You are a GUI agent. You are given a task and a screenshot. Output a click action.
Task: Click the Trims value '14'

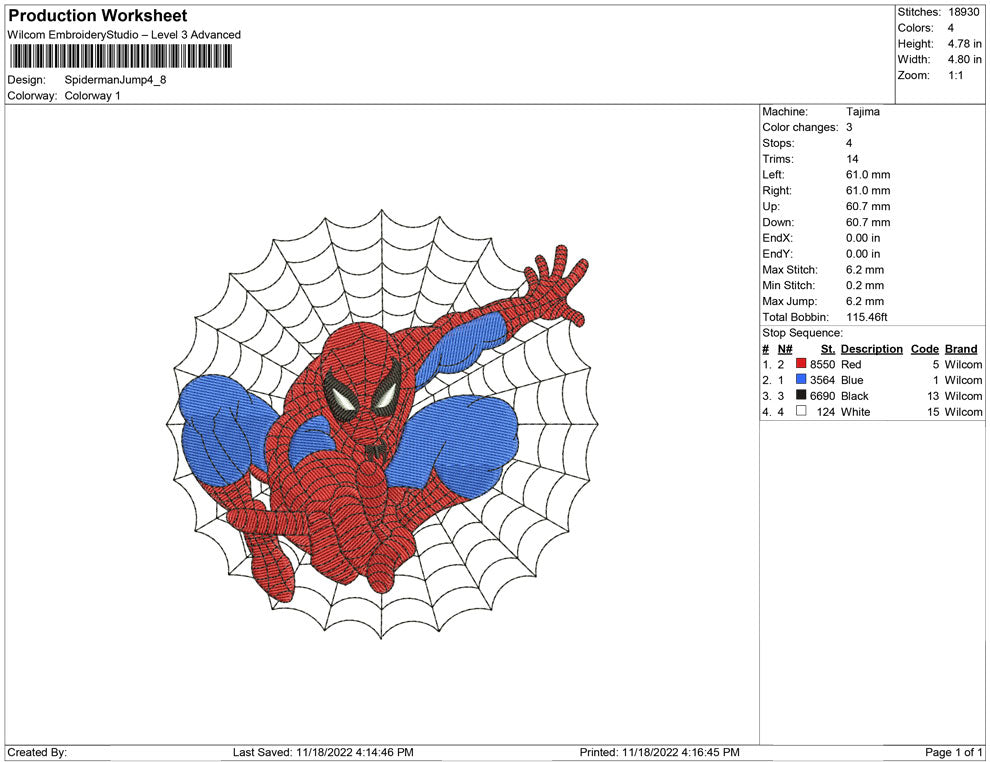click(x=852, y=159)
